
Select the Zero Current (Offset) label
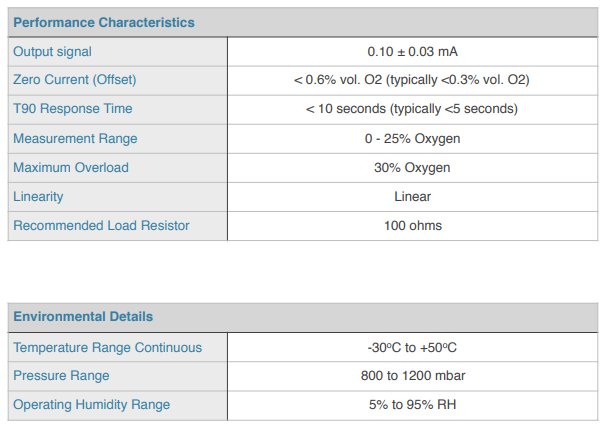point(75,80)
